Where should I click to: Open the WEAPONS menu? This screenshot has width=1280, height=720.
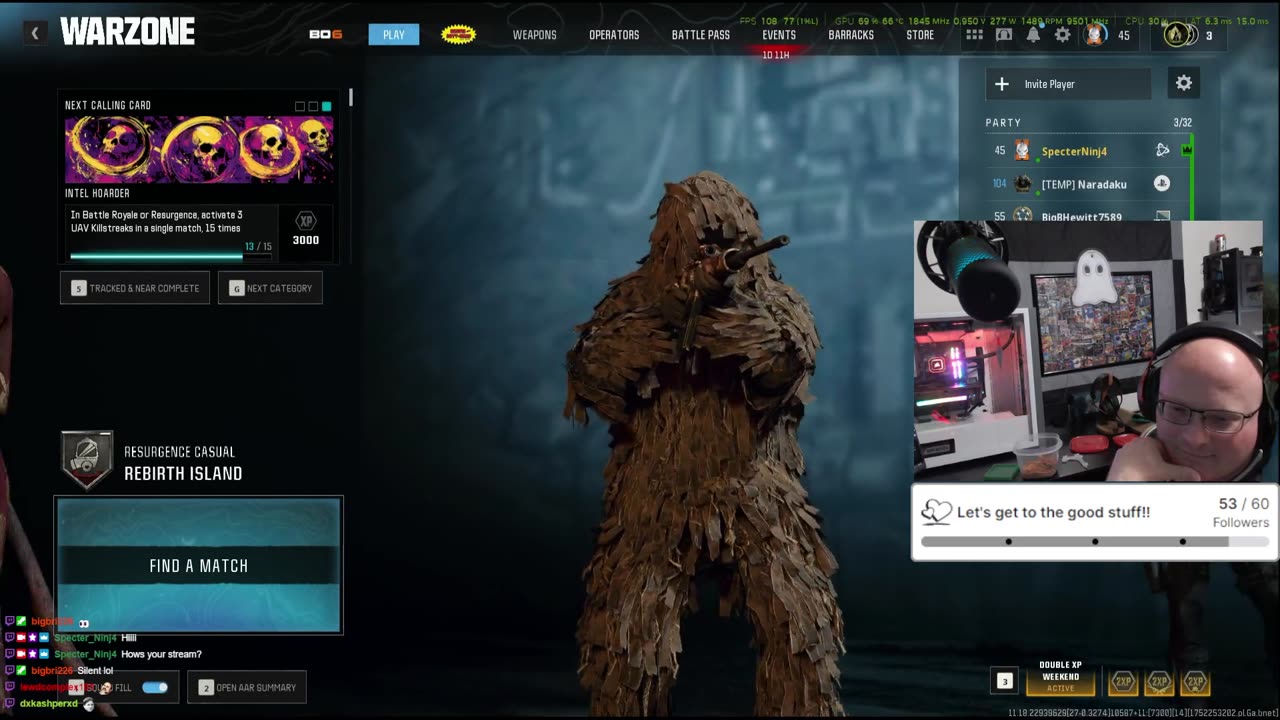click(x=534, y=35)
